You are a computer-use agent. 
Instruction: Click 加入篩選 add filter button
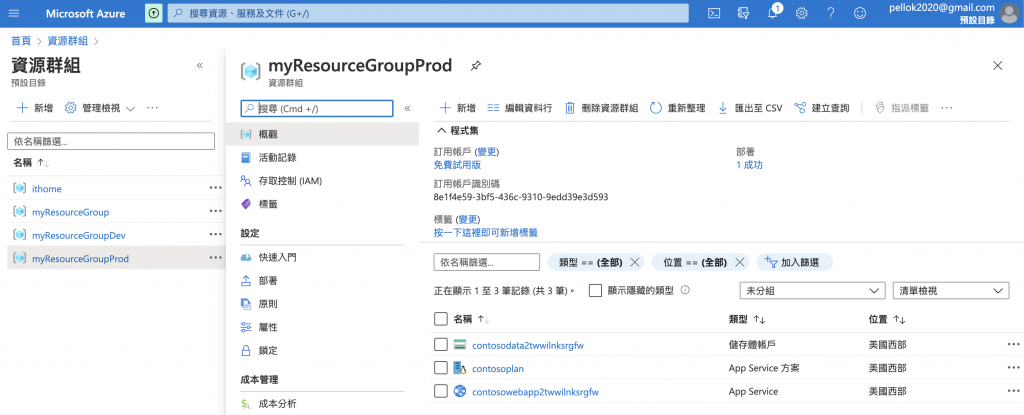pyautogui.click(x=795, y=262)
